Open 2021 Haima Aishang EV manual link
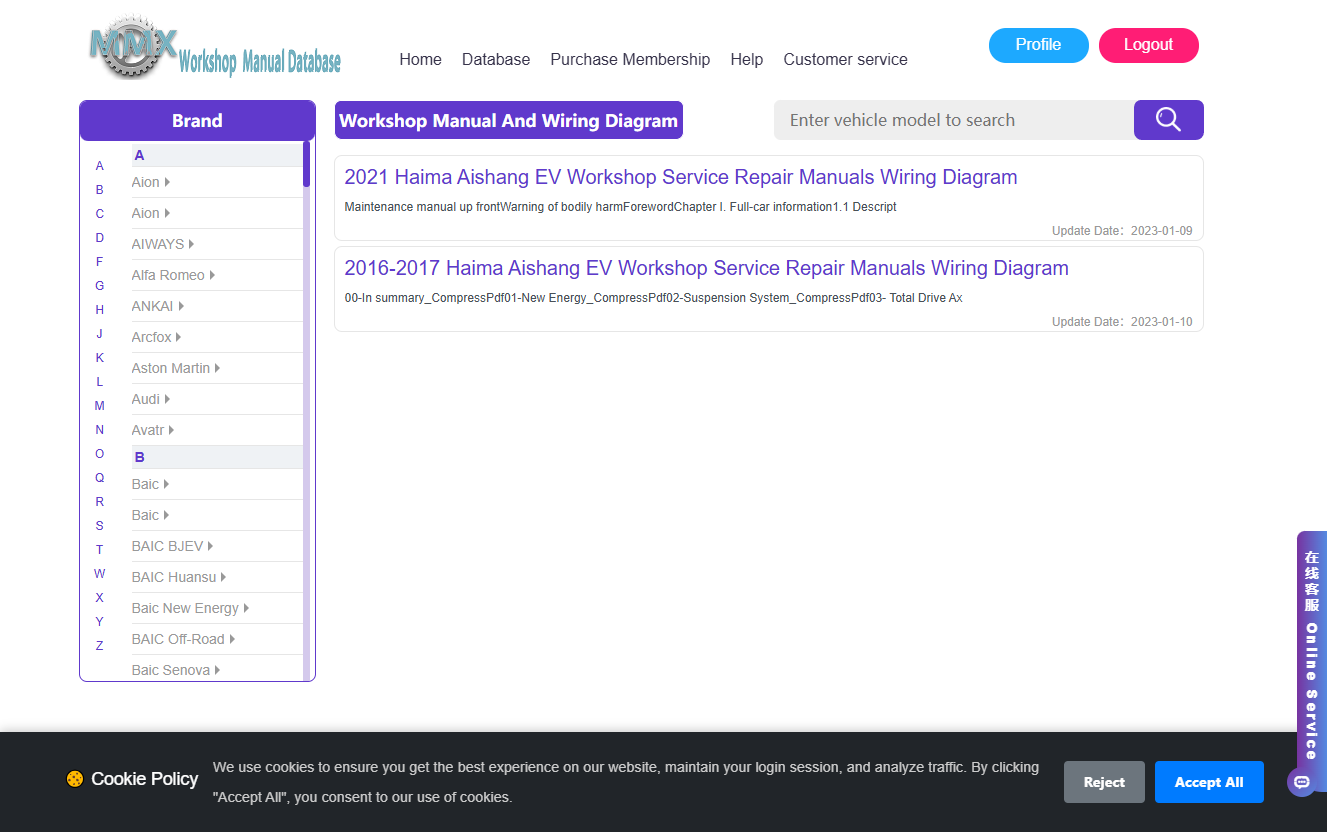The width and height of the screenshot is (1327, 832). point(681,177)
